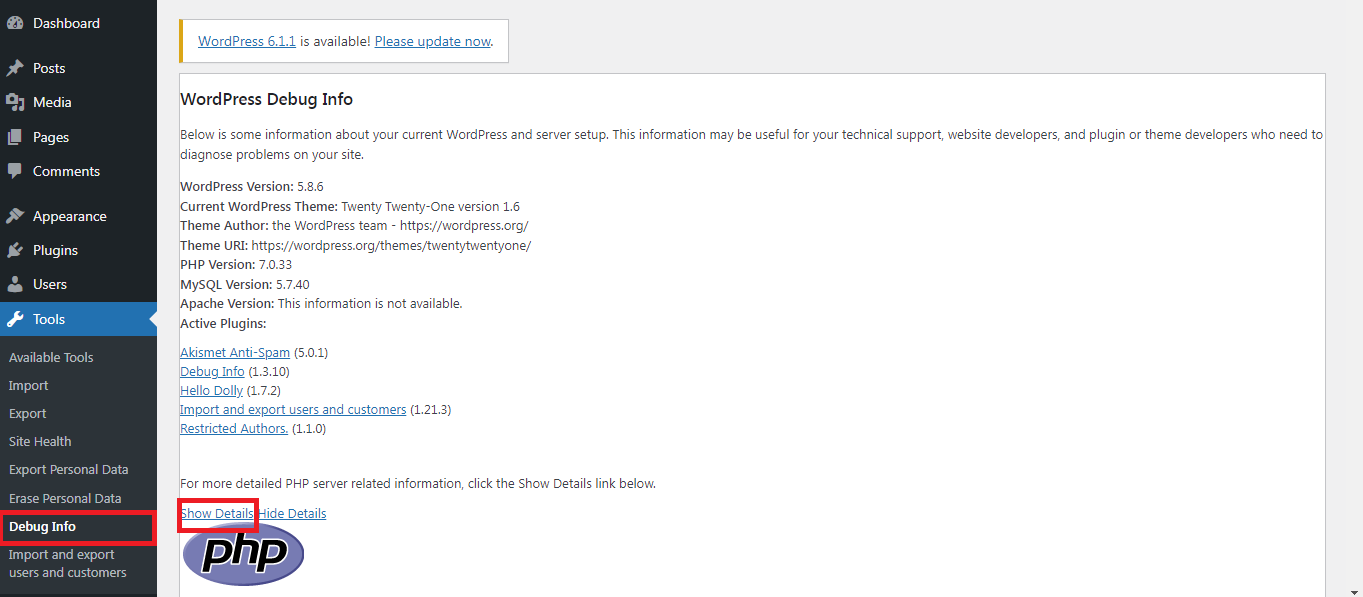Open the Debug Info plugin link
Viewport: 1363px width, 597px height.
[x=212, y=371]
